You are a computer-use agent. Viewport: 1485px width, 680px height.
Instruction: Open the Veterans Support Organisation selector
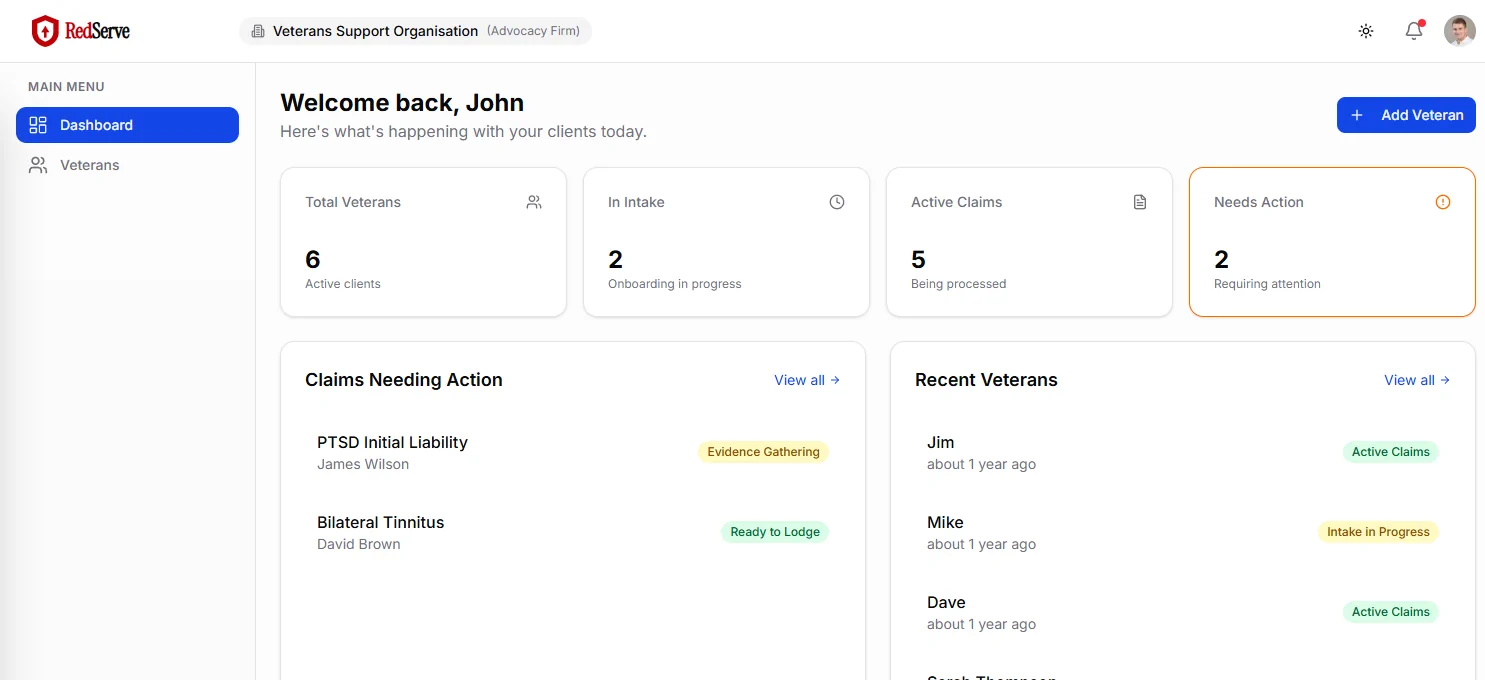[x=415, y=31]
